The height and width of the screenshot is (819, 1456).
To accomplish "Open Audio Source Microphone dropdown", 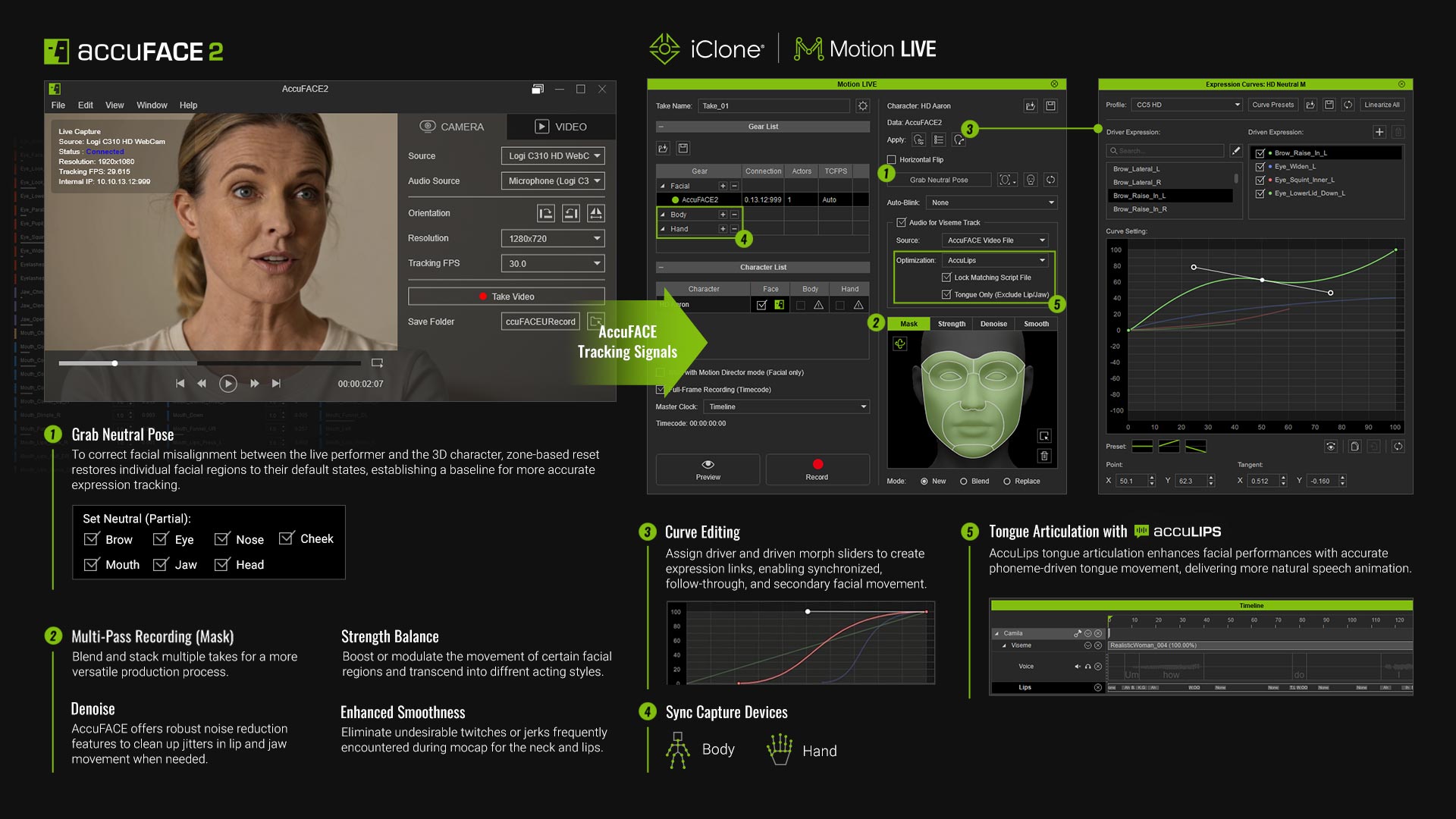I will (553, 181).
